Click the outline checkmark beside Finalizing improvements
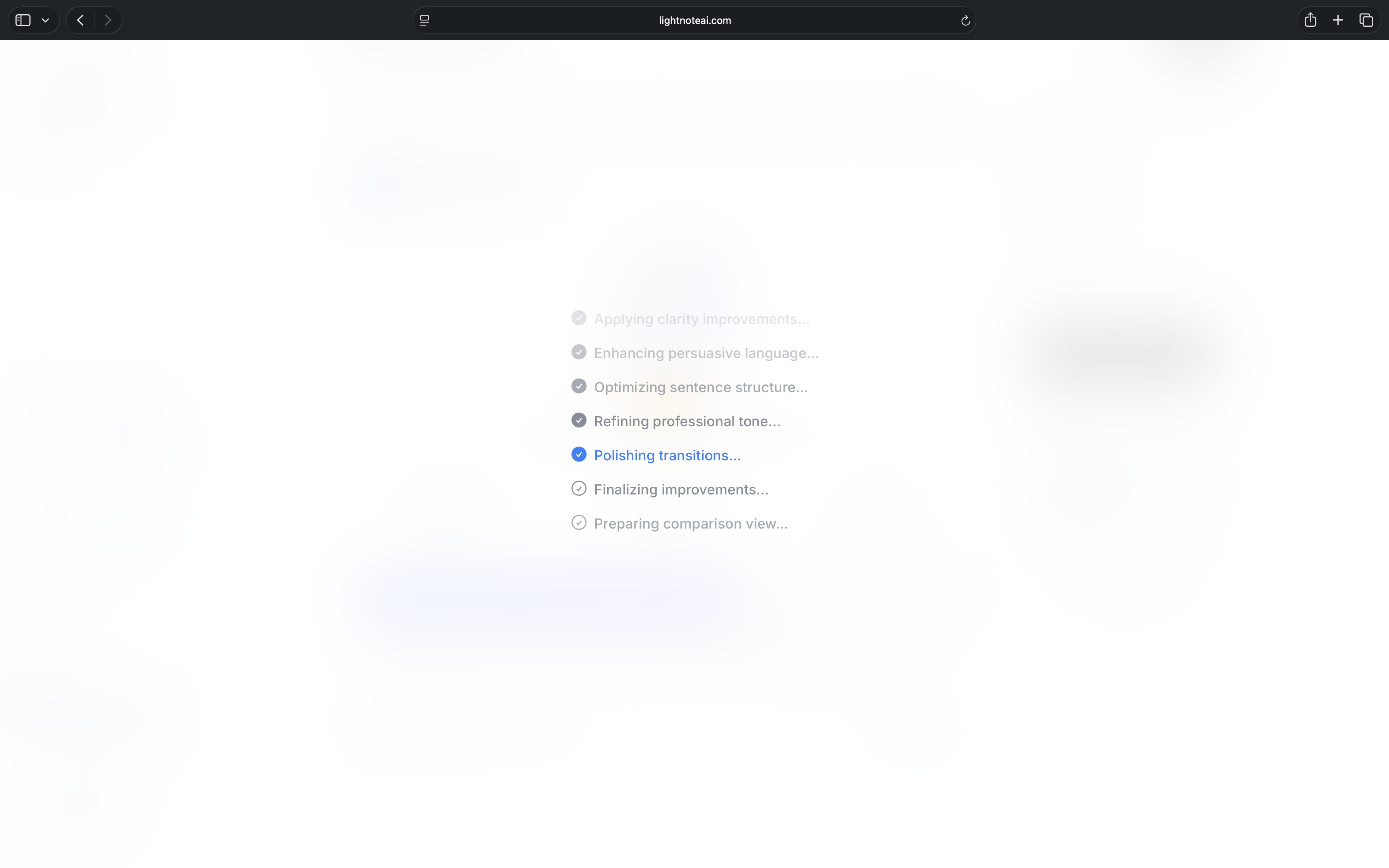The image size is (1389, 868). coord(579,489)
